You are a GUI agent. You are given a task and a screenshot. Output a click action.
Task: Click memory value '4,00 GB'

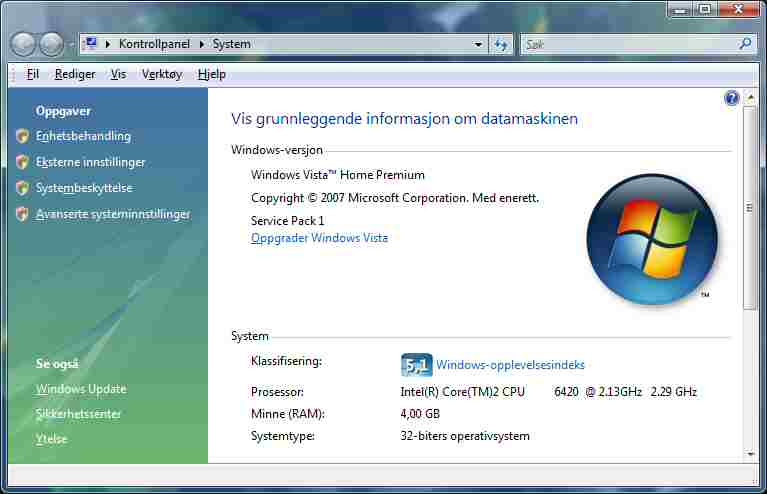[420, 414]
